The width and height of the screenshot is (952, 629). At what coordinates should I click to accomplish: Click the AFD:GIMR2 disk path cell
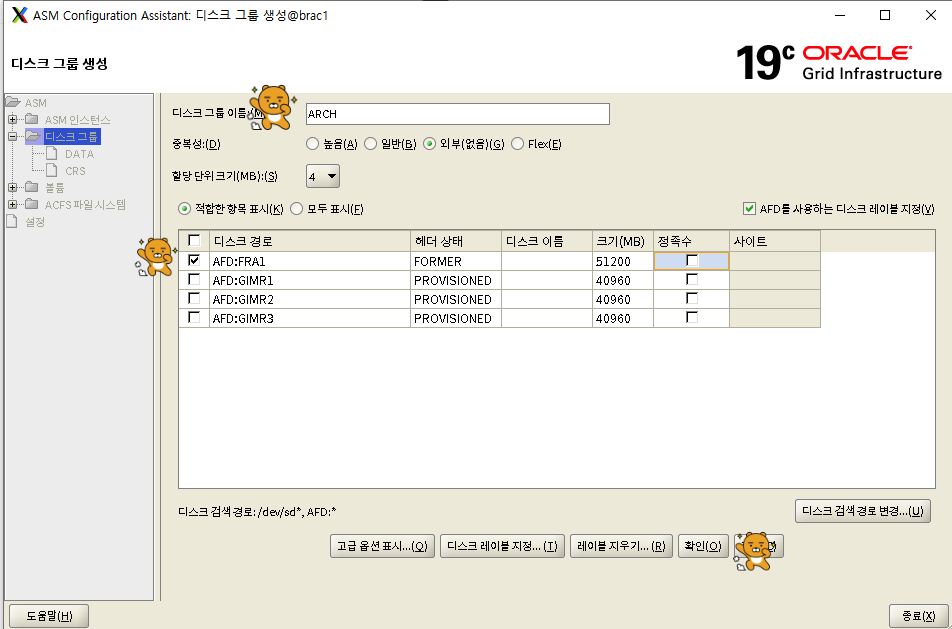(x=310, y=299)
